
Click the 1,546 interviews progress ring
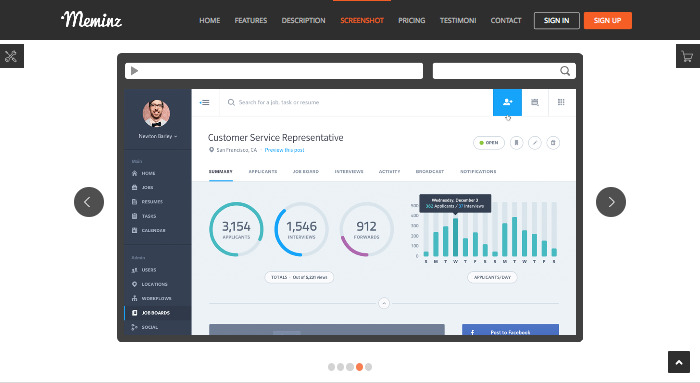301,229
